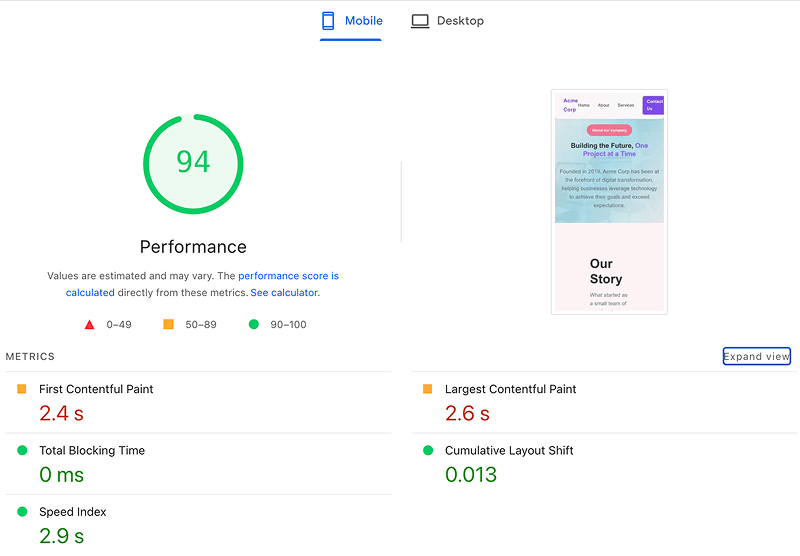Click the Cumulative Layout Shift green circle icon
This screenshot has height=556, width=800.
[428, 450]
